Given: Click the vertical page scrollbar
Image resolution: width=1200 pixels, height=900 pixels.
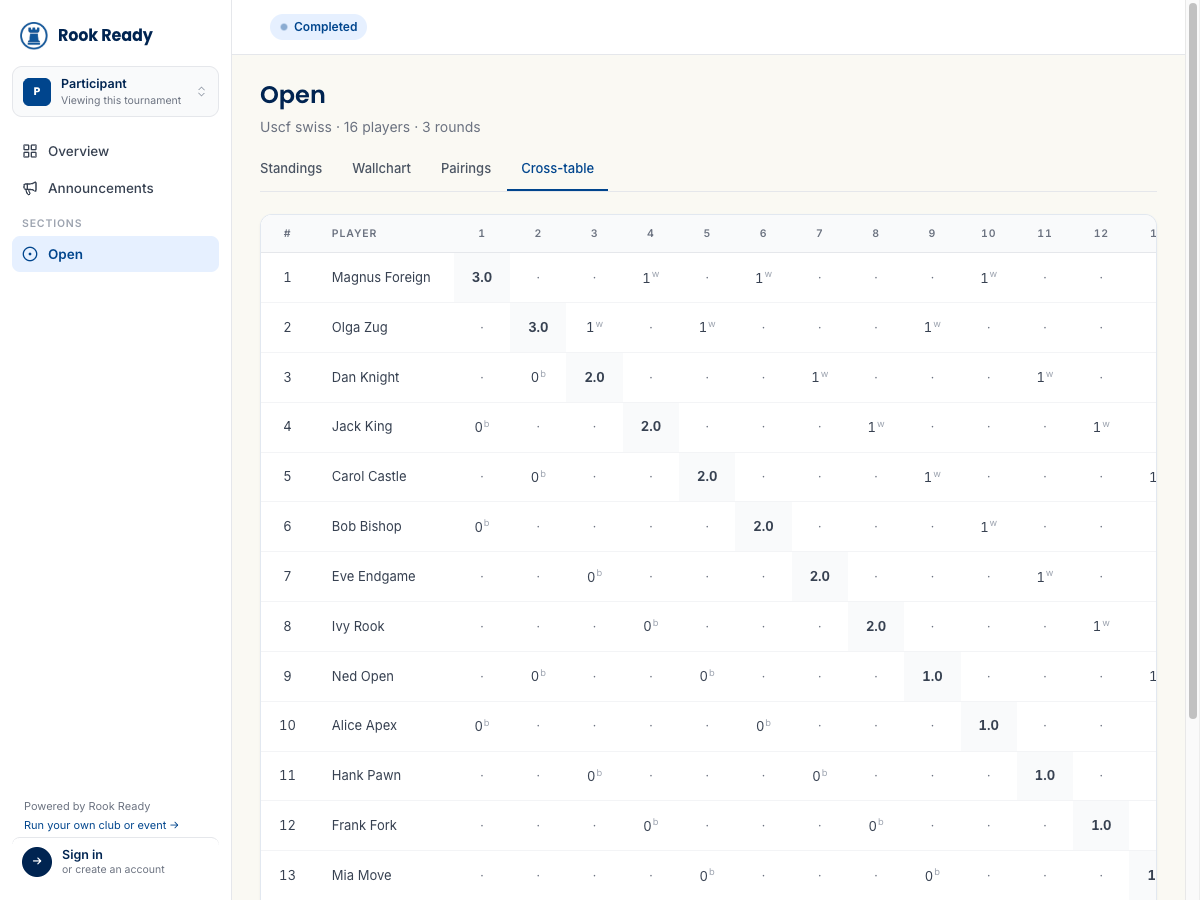Looking at the screenshot, I should click(x=1192, y=360).
